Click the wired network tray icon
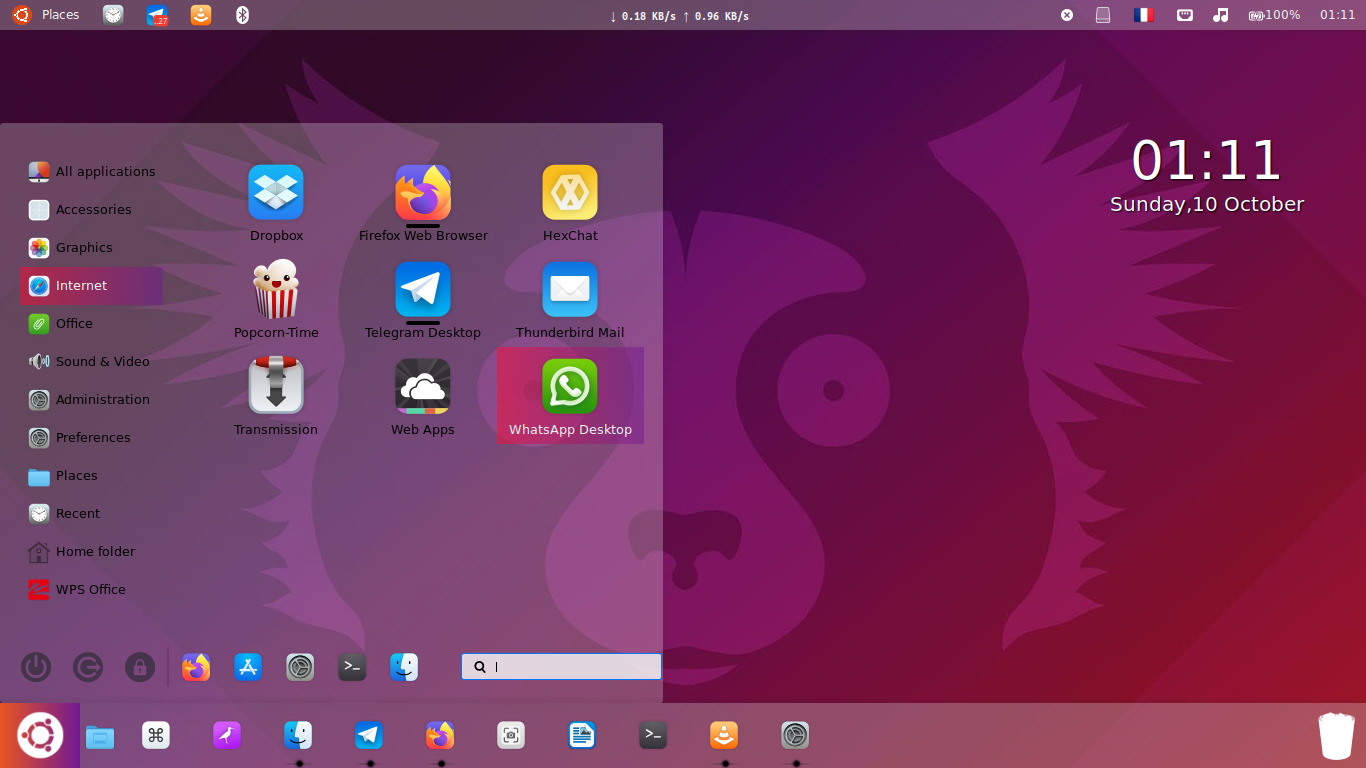This screenshot has height=768, width=1366. (1185, 15)
